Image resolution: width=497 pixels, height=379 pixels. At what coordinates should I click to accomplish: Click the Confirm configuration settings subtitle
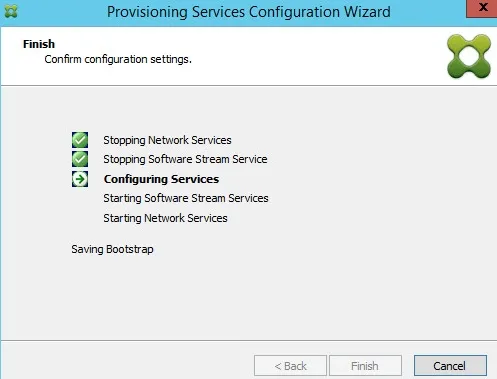tap(118, 59)
